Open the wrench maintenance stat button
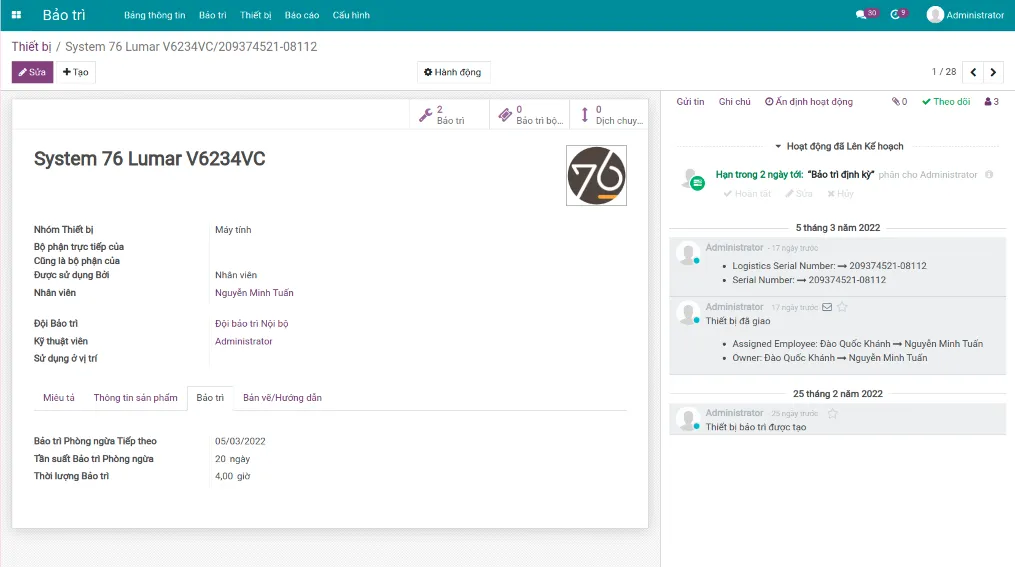This screenshot has width=1015, height=567. (449, 115)
